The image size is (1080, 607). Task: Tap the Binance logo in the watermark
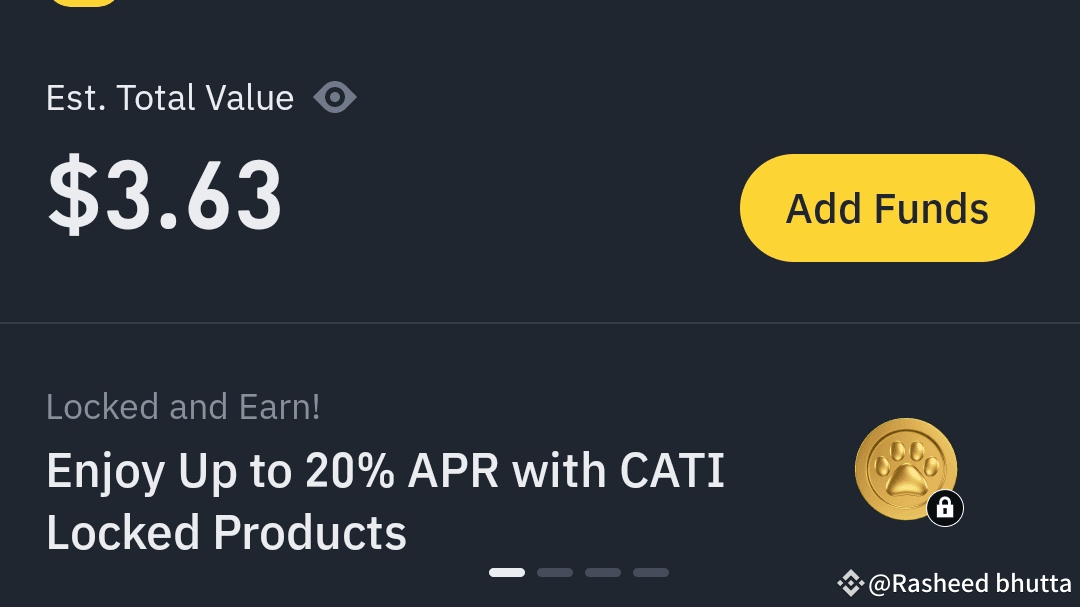(850, 583)
